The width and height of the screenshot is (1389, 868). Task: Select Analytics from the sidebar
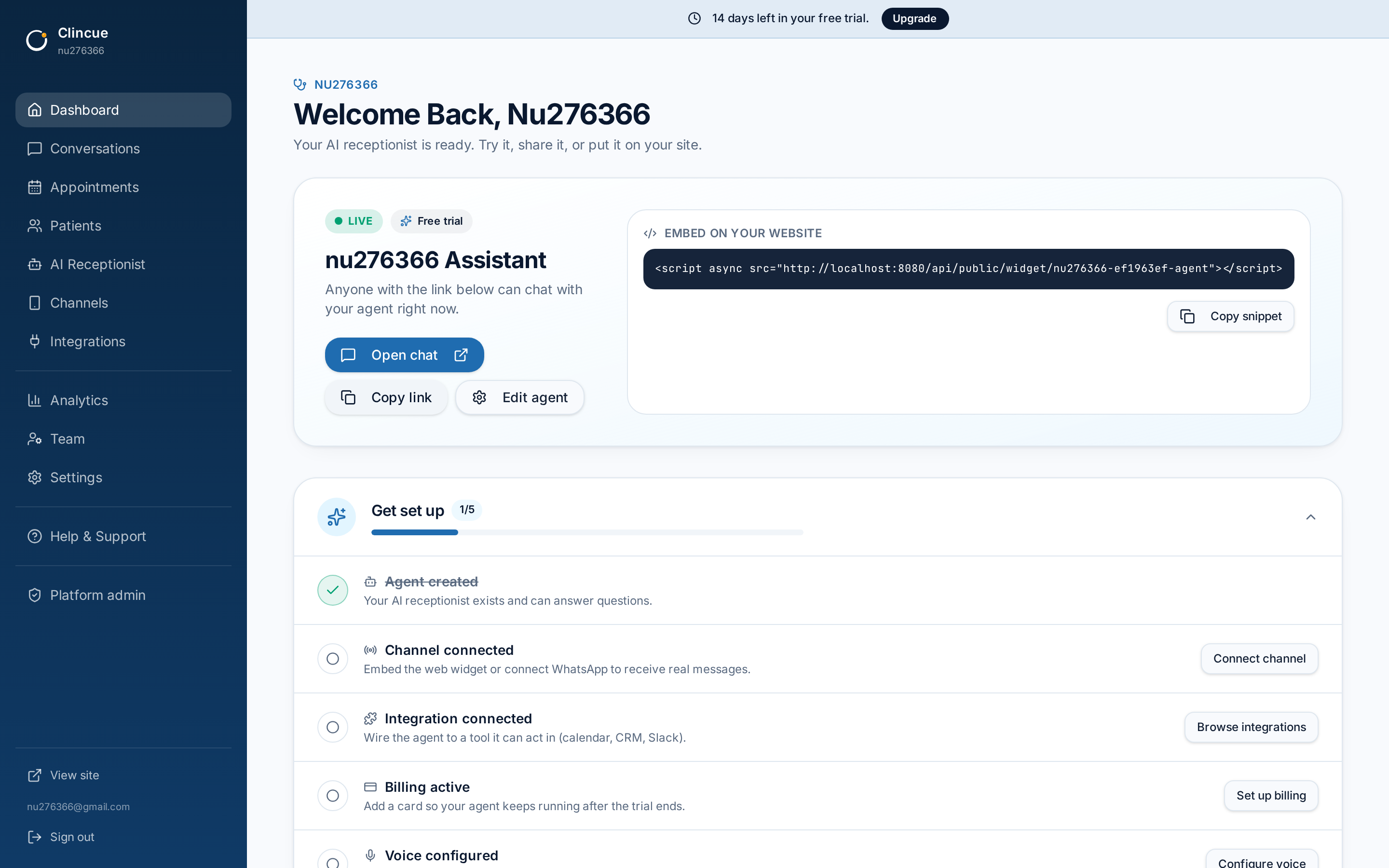pyautogui.click(x=123, y=400)
